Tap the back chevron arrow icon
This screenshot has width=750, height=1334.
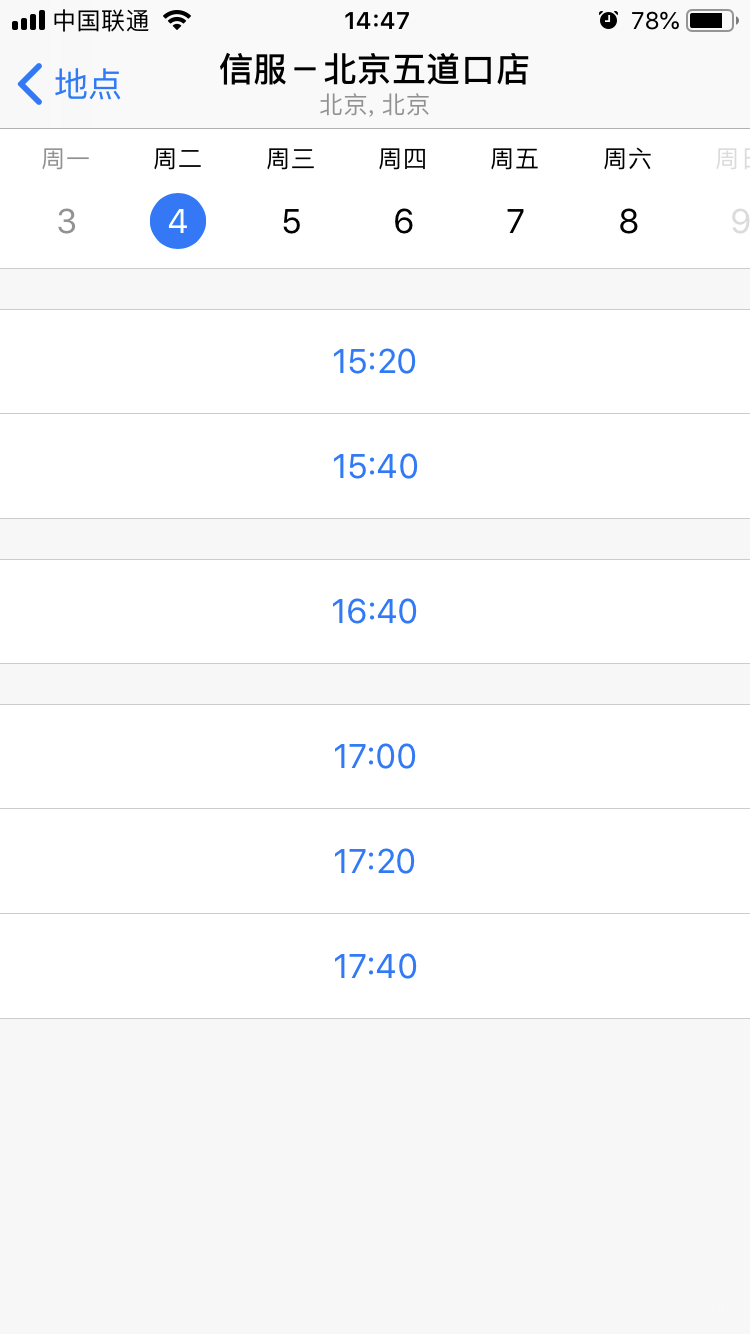coord(30,84)
